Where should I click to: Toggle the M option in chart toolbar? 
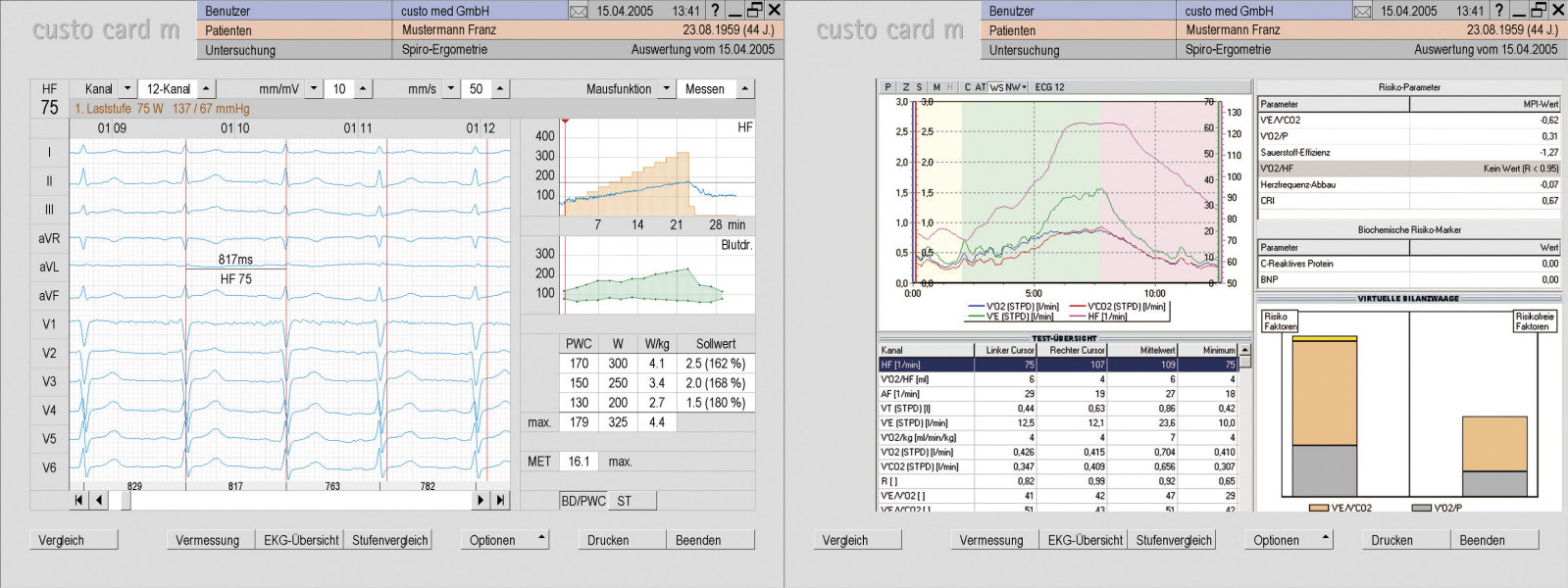click(936, 87)
